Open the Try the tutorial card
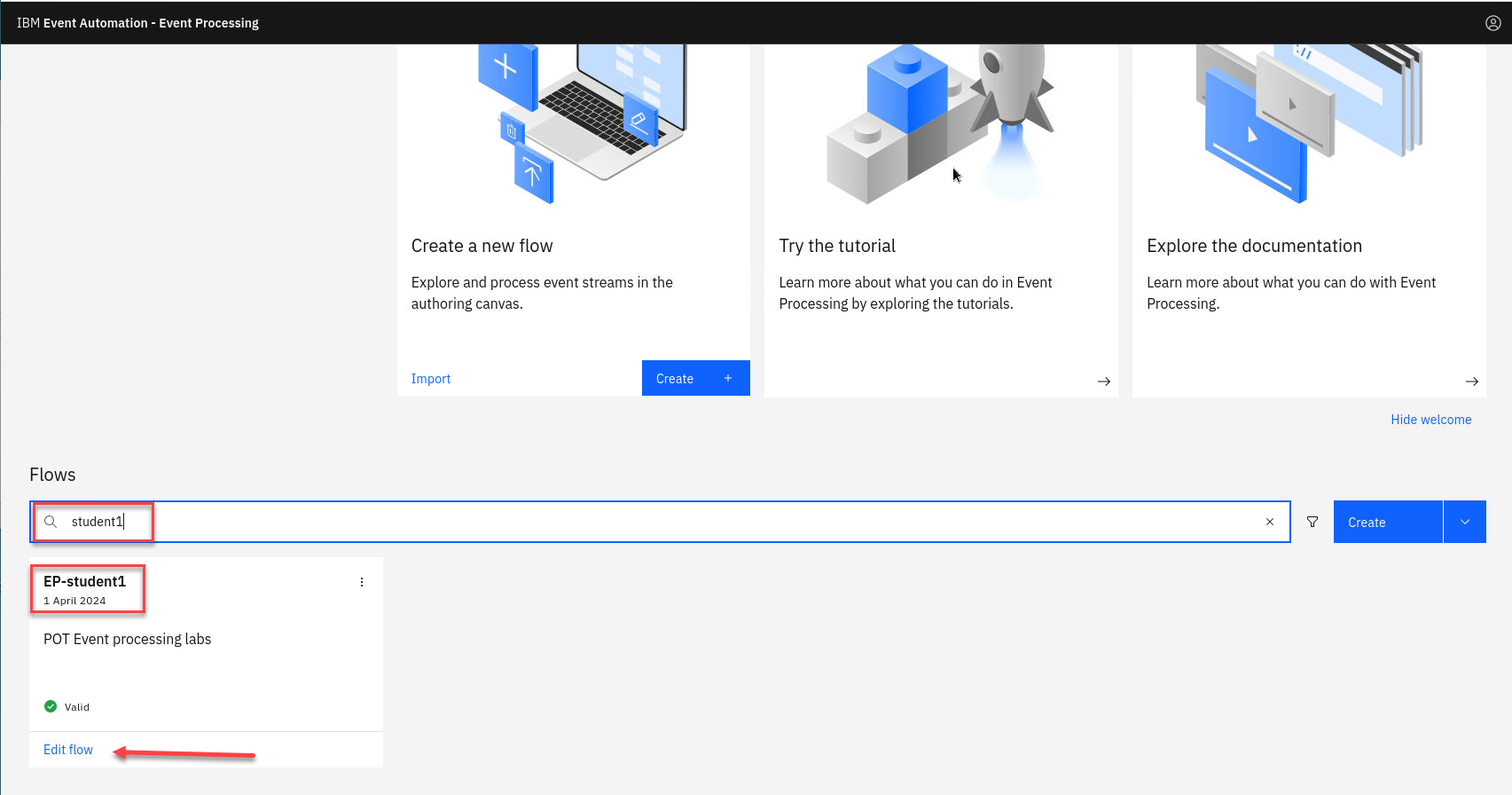The width and height of the screenshot is (1512, 795). (x=837, y=246)
